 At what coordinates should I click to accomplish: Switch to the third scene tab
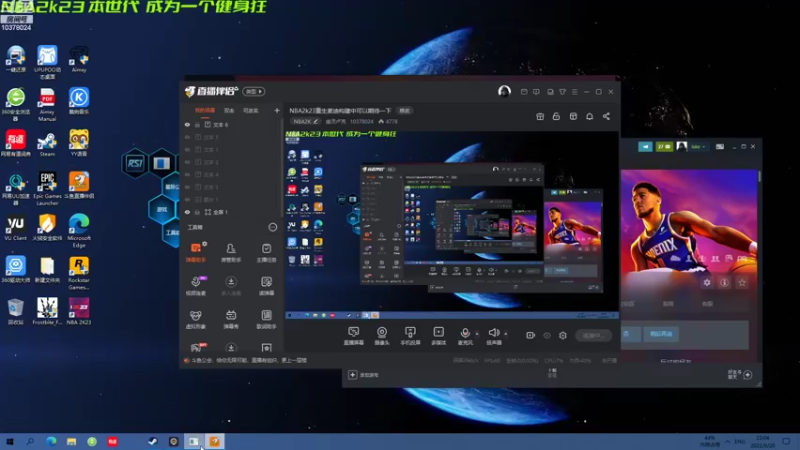pyautogui.click(x=251, y=111)
